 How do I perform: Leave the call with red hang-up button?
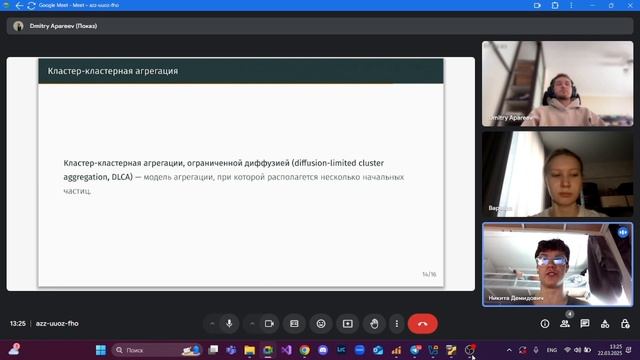coord(422,324)
